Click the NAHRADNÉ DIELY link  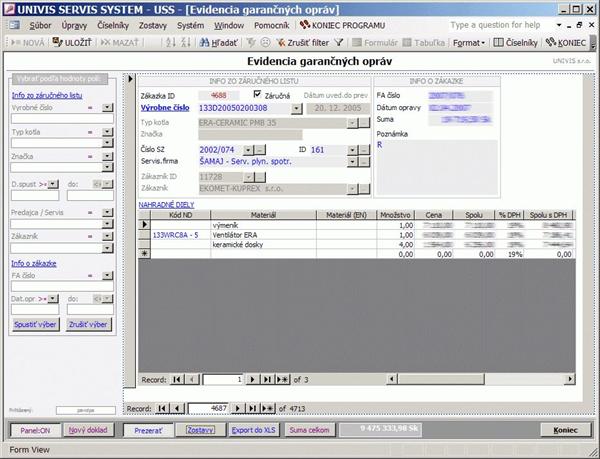click(166, 205)
